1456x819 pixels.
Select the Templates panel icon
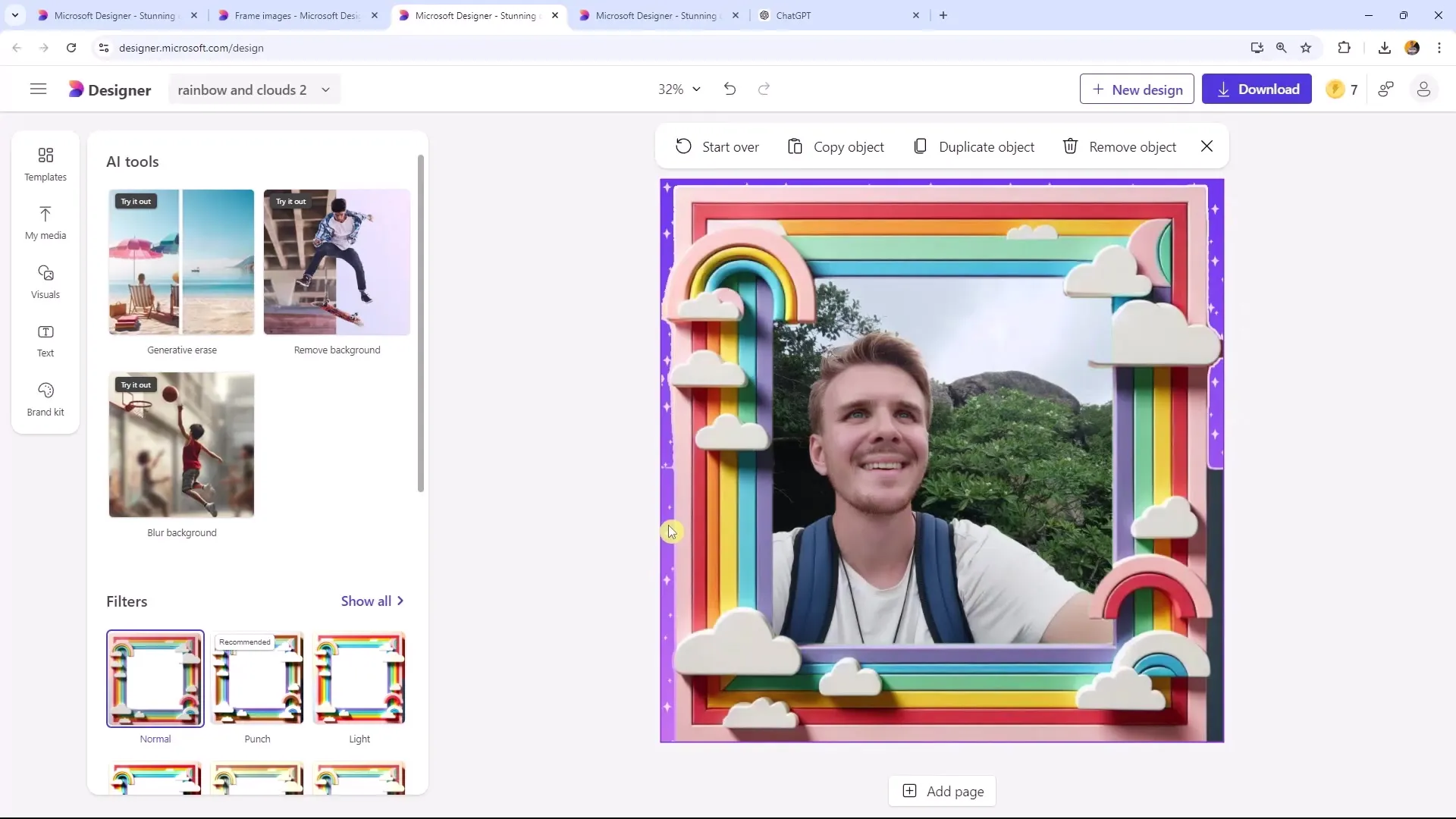click(x=45, y=163)
